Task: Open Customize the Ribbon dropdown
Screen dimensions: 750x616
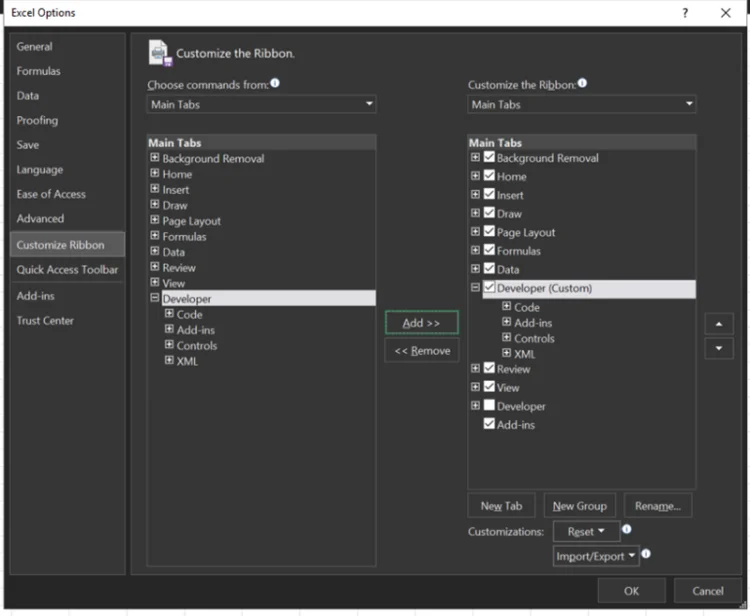Action: 582,104
